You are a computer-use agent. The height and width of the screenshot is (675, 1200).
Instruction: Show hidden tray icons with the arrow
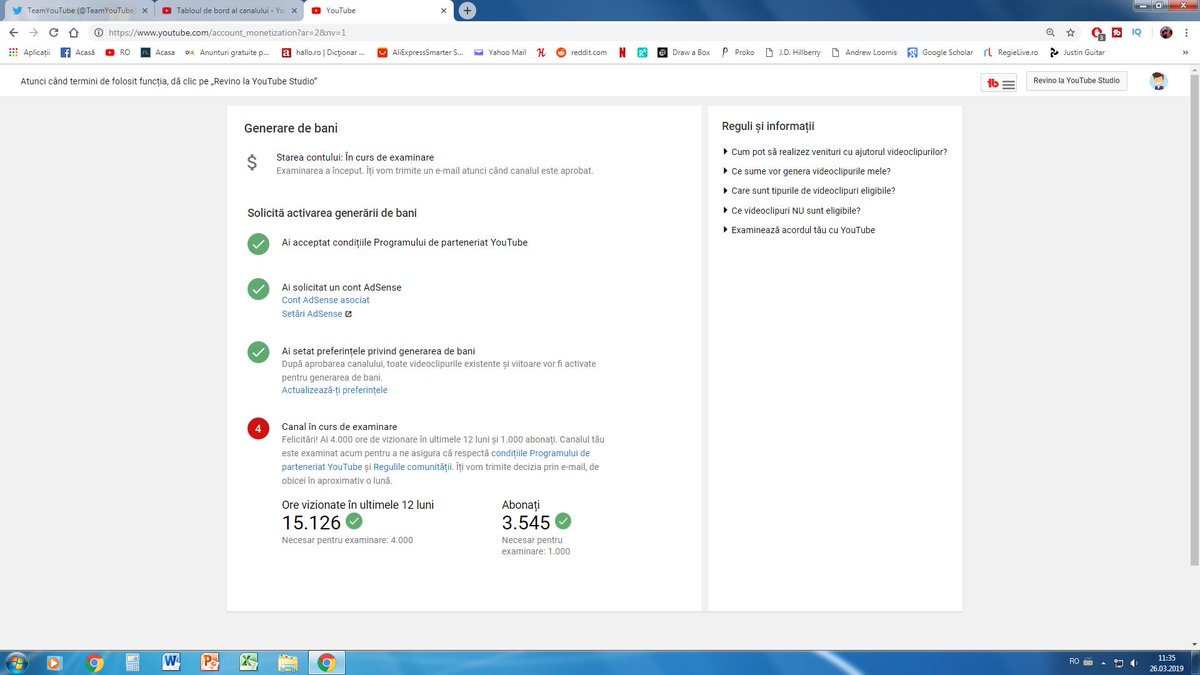click(1103, 662)
